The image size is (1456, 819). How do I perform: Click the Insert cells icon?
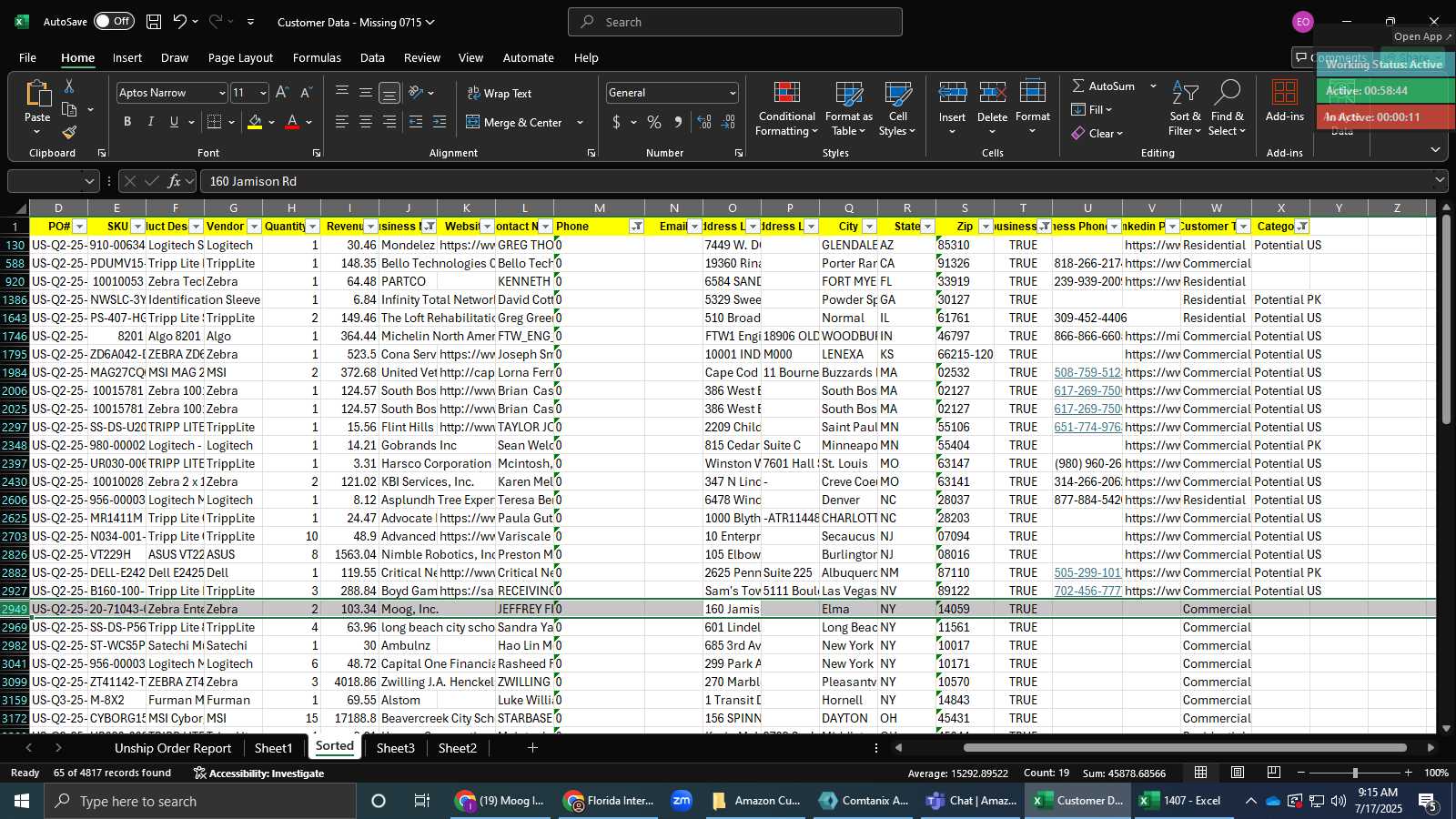tap(953, 92)
